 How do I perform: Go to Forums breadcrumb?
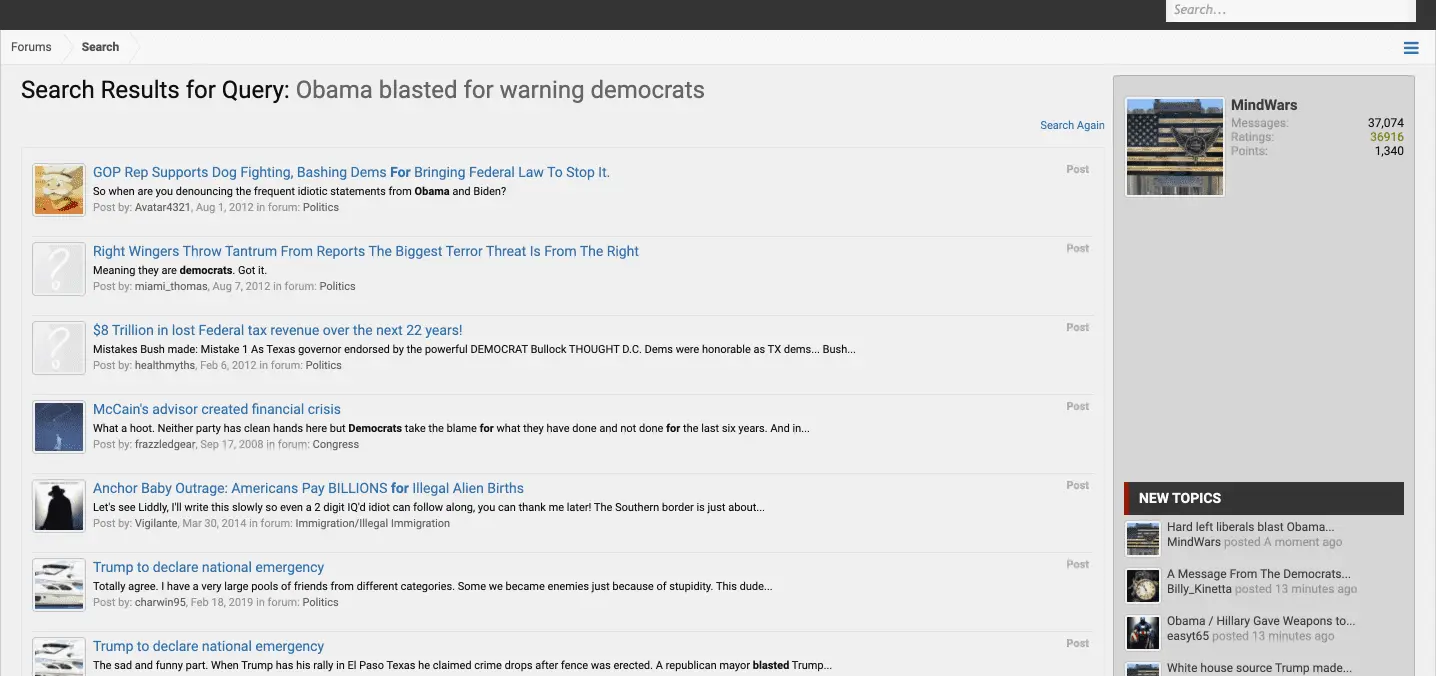click(31, 47)
